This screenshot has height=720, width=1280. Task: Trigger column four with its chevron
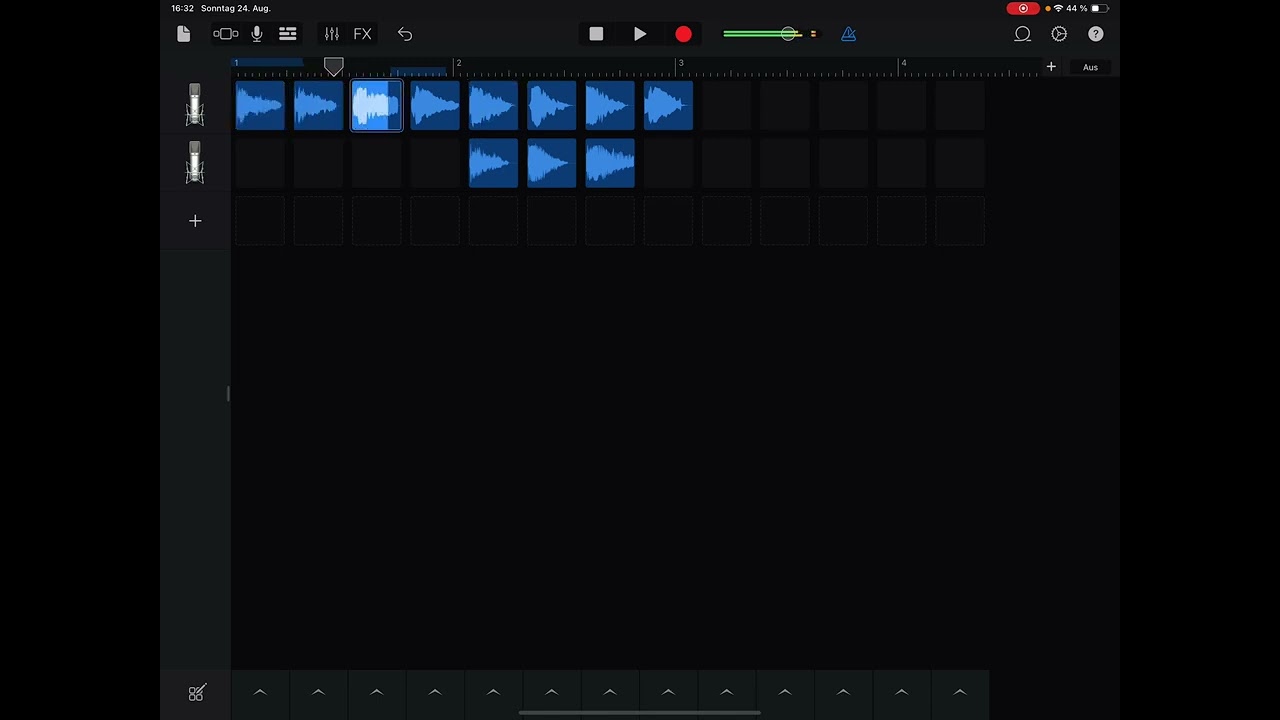coord(435,692)
